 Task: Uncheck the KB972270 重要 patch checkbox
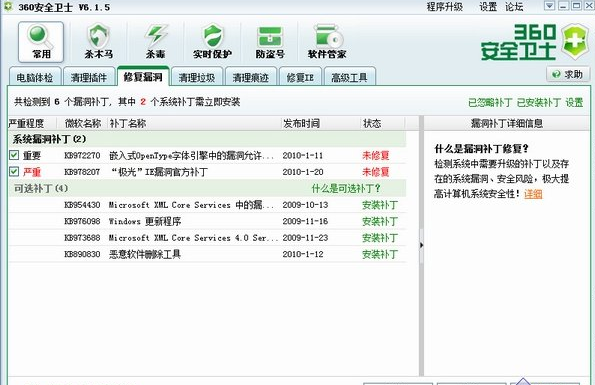tap(14, 155)
